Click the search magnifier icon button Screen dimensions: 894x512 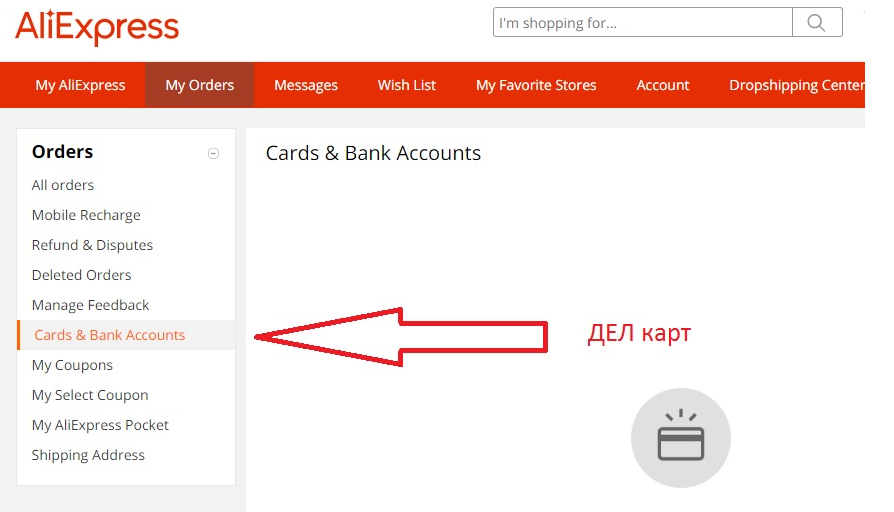pyautogui.click(x=817, y=22)
